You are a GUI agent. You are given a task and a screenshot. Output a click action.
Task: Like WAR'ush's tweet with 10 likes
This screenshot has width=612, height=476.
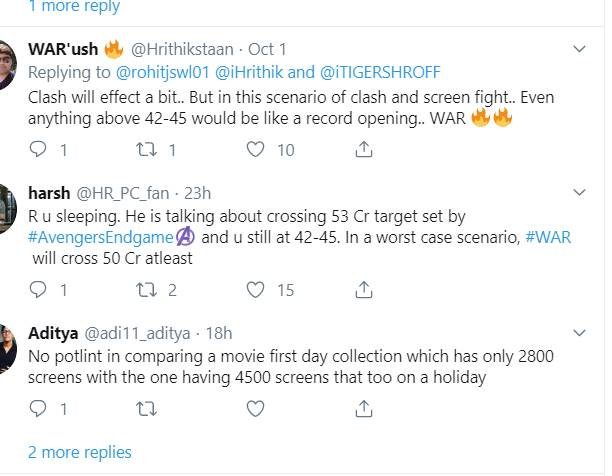click(256, 149)
